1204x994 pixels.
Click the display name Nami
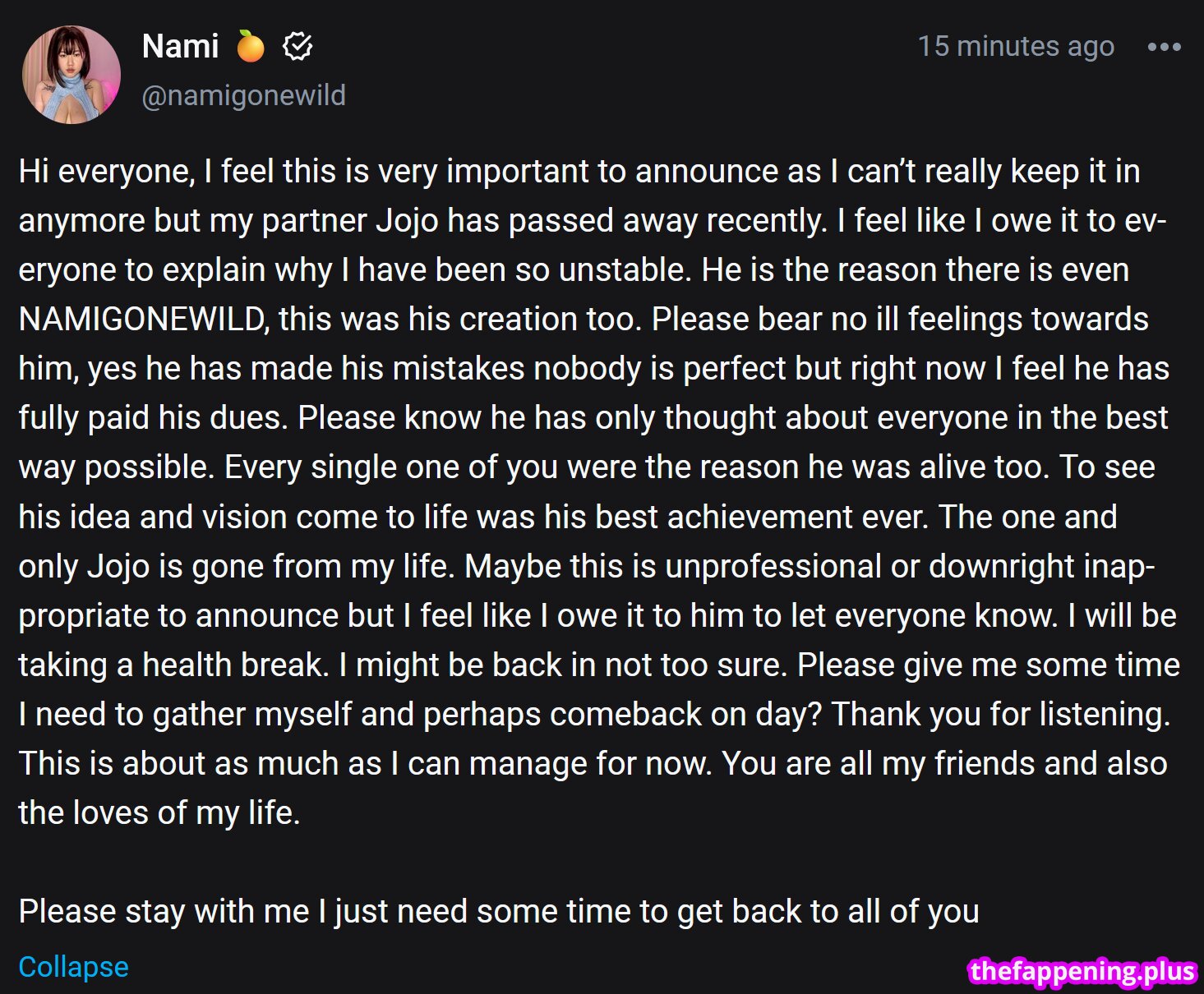[180, 47]
